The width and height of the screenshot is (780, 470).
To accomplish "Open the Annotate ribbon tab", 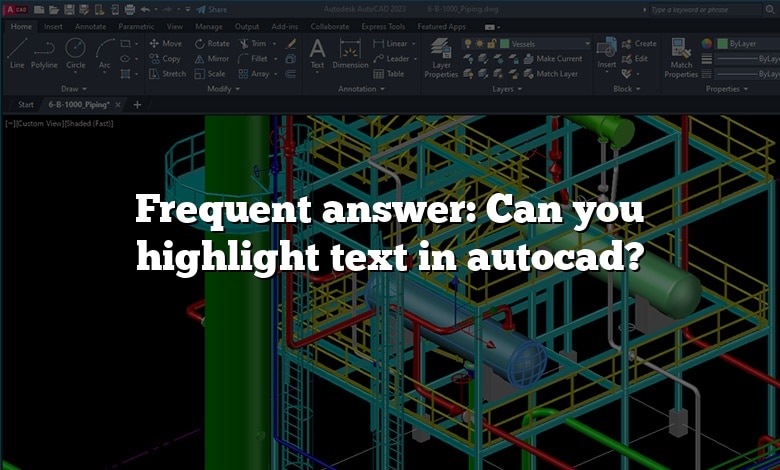I will click(x=91, y=26).
